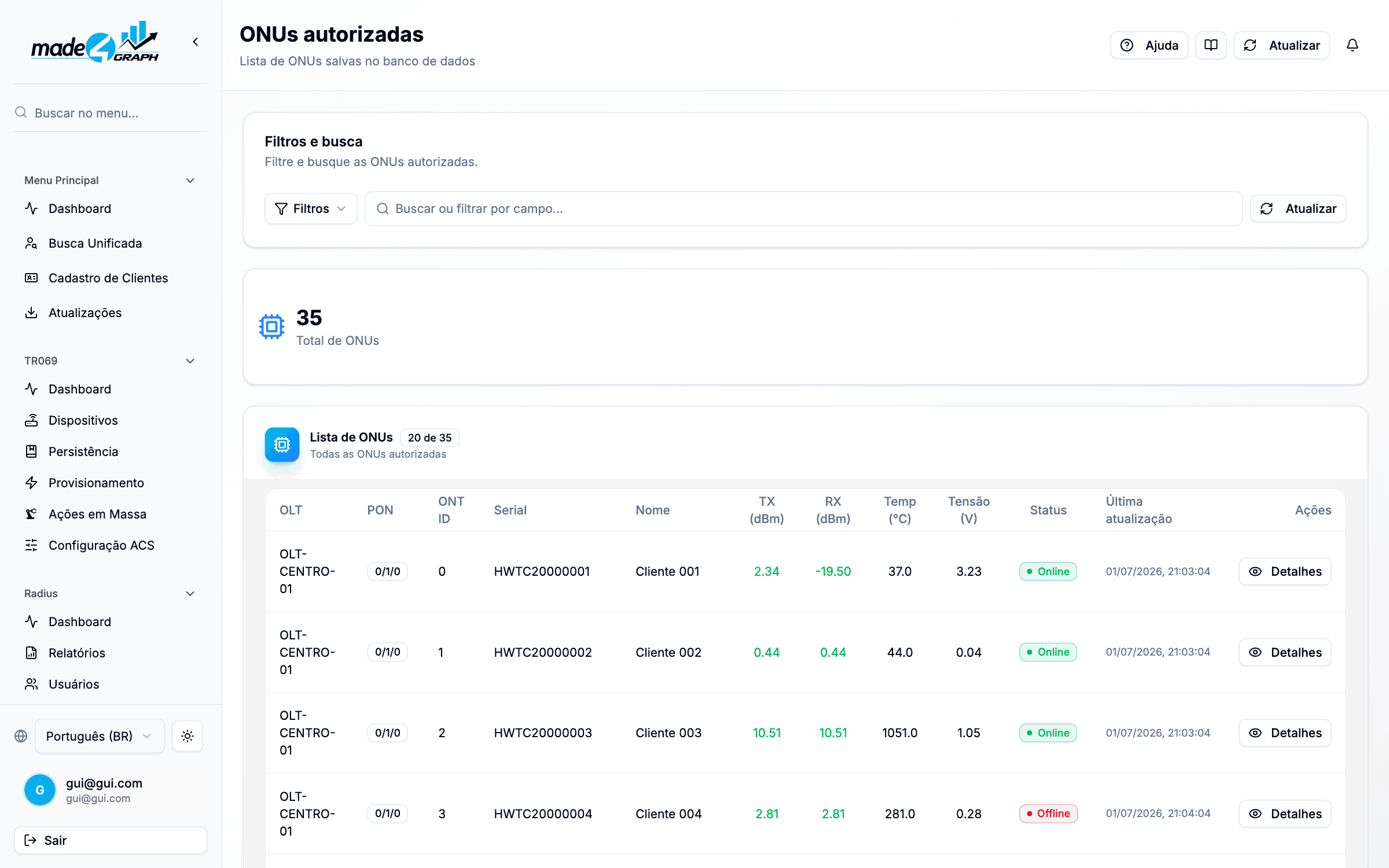Click the globe language icon
Viewport: 1389px width, 868px height.
[x=21, y=736]
